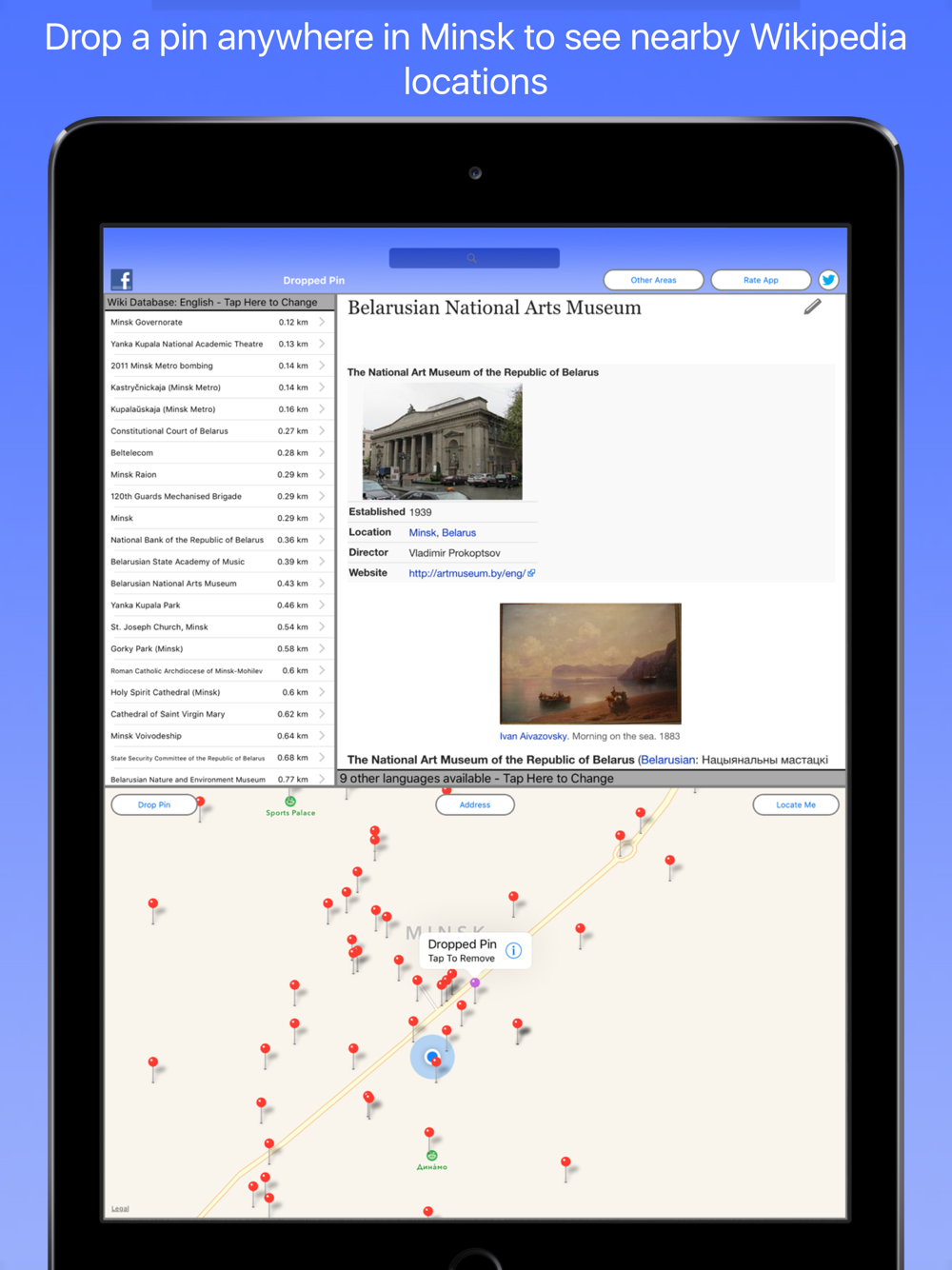Follow the Minsk location link
Image resolution: width=952 pixels, height=1270 pixels.
tap(423, 533)
